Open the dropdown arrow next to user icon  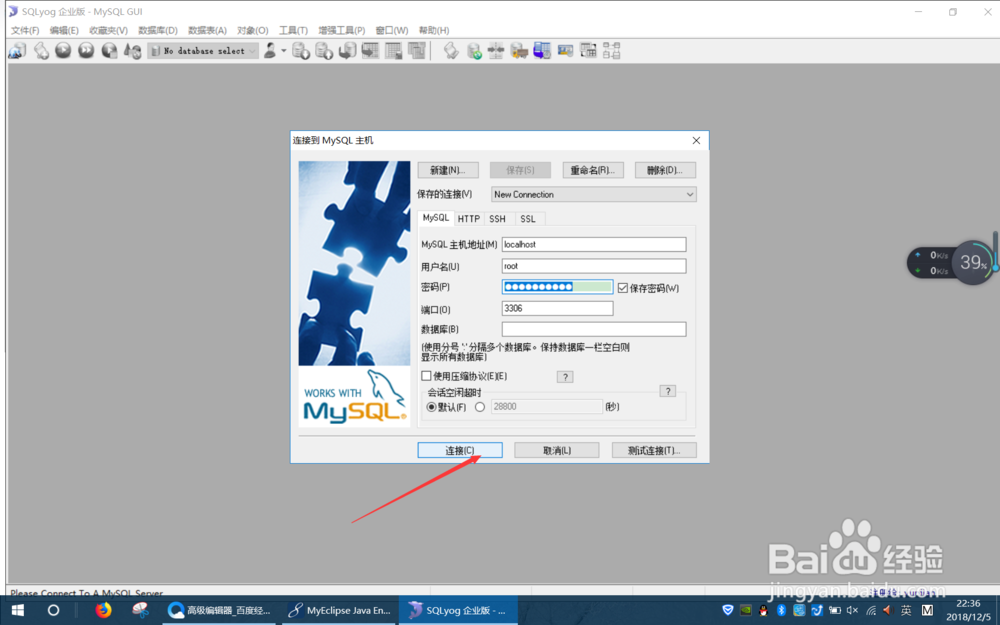click(282, 50)
